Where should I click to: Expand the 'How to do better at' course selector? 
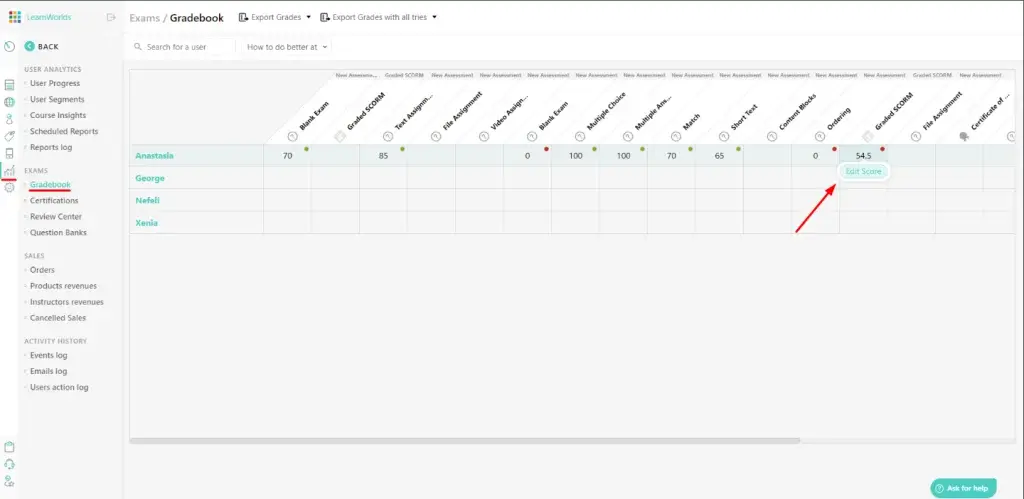pos(287,47)
